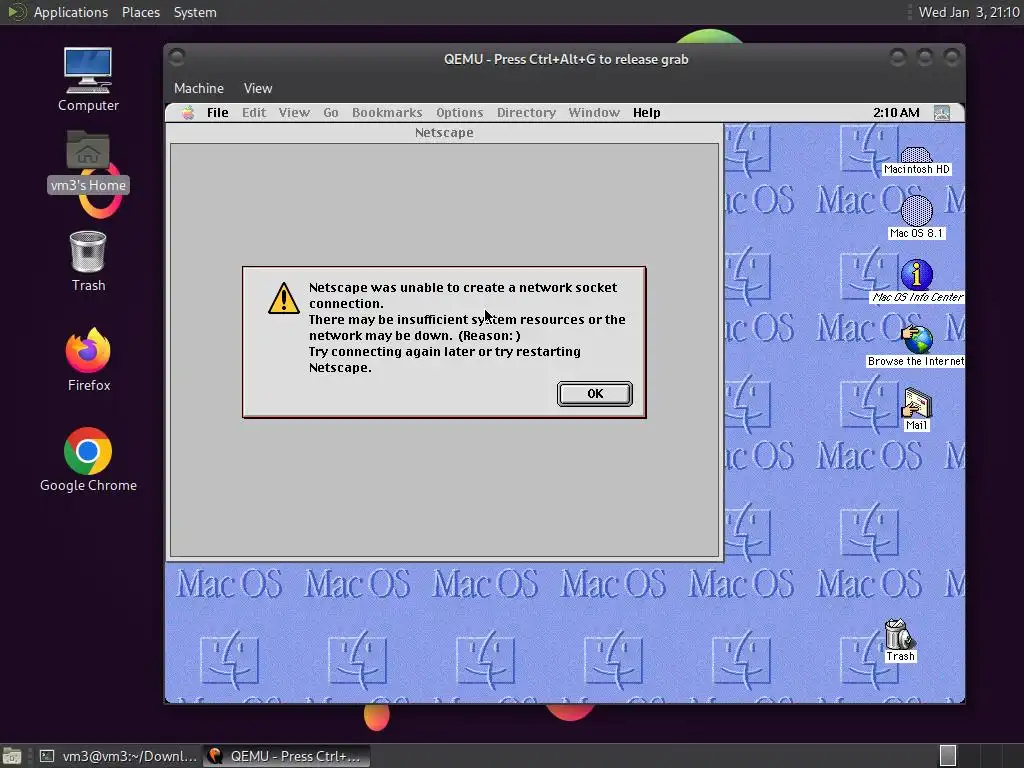This screenshot has height=768, width=1024.
Task: Click the warning triangle icon in dialog
Action: pyautogui.click(x=284, y=298)
